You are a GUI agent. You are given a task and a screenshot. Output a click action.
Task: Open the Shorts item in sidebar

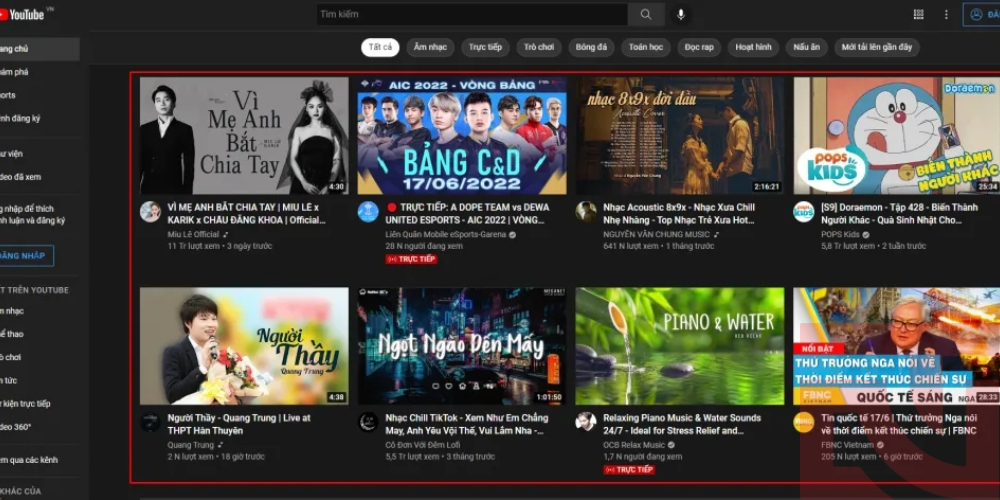pyautogui.click(x=40, y=95)
